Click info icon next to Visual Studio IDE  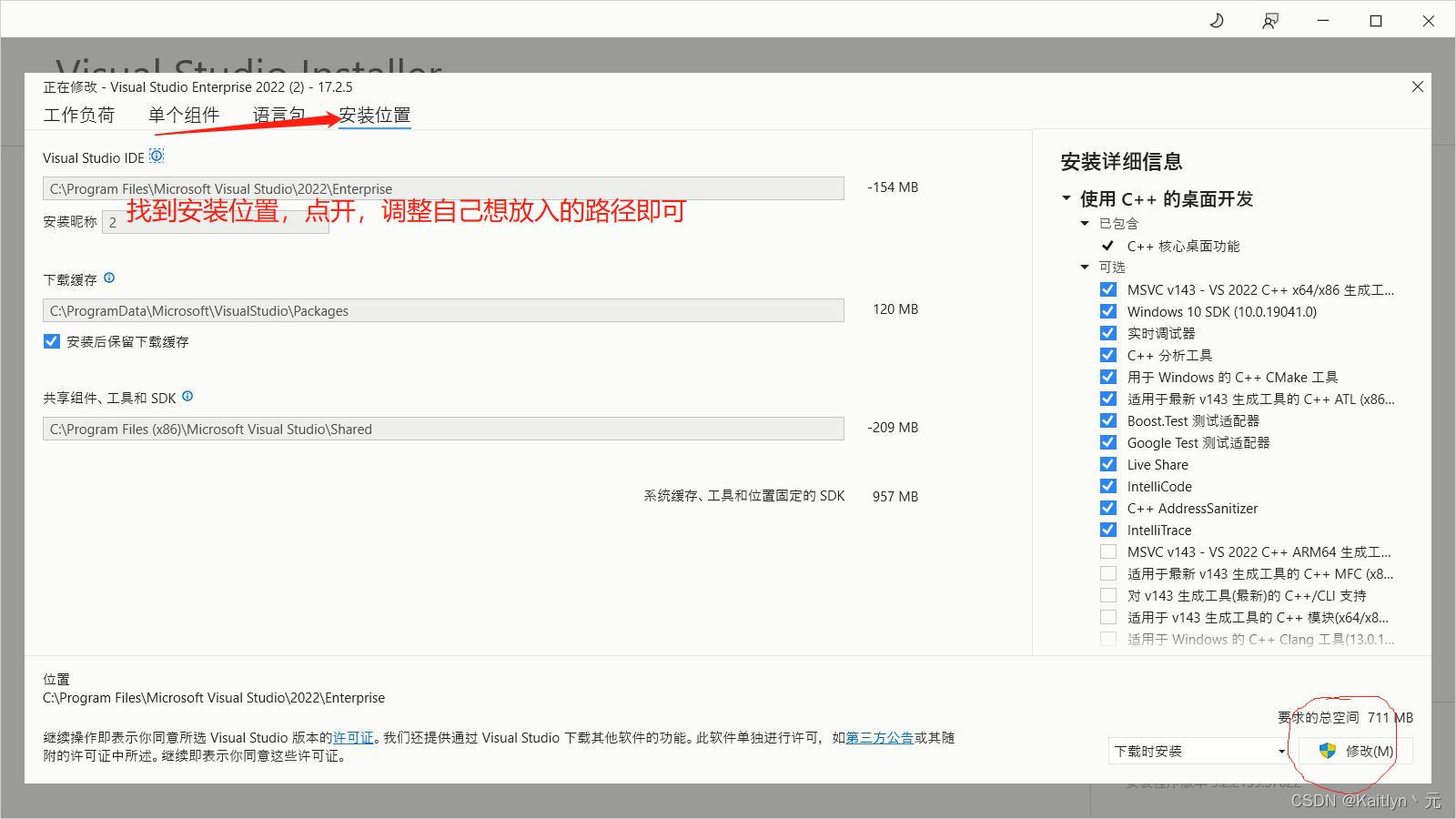click(157, 156)
